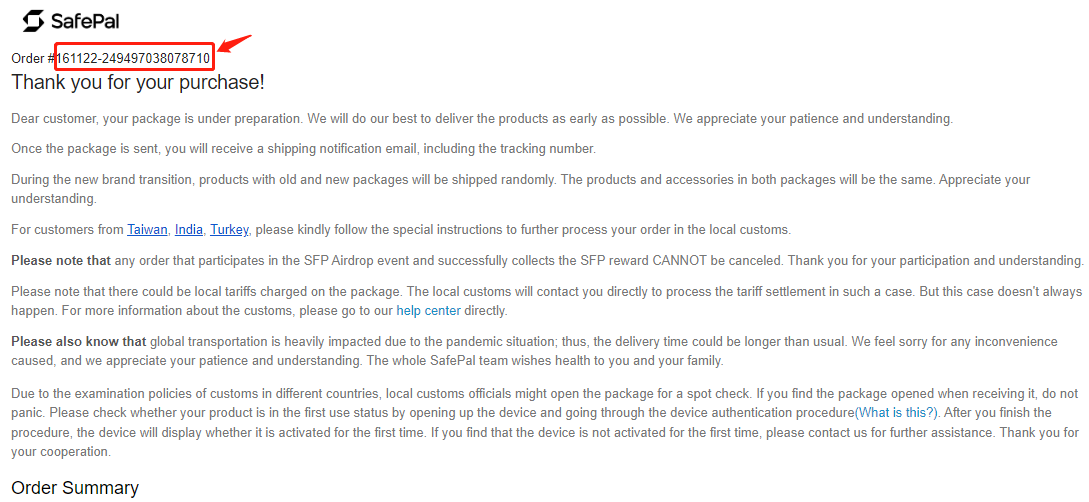The width and height of the screenshot is (1089, 502).
Task: Click the "Dear customer" package preparation paragraph
Action: pos(481,119)
